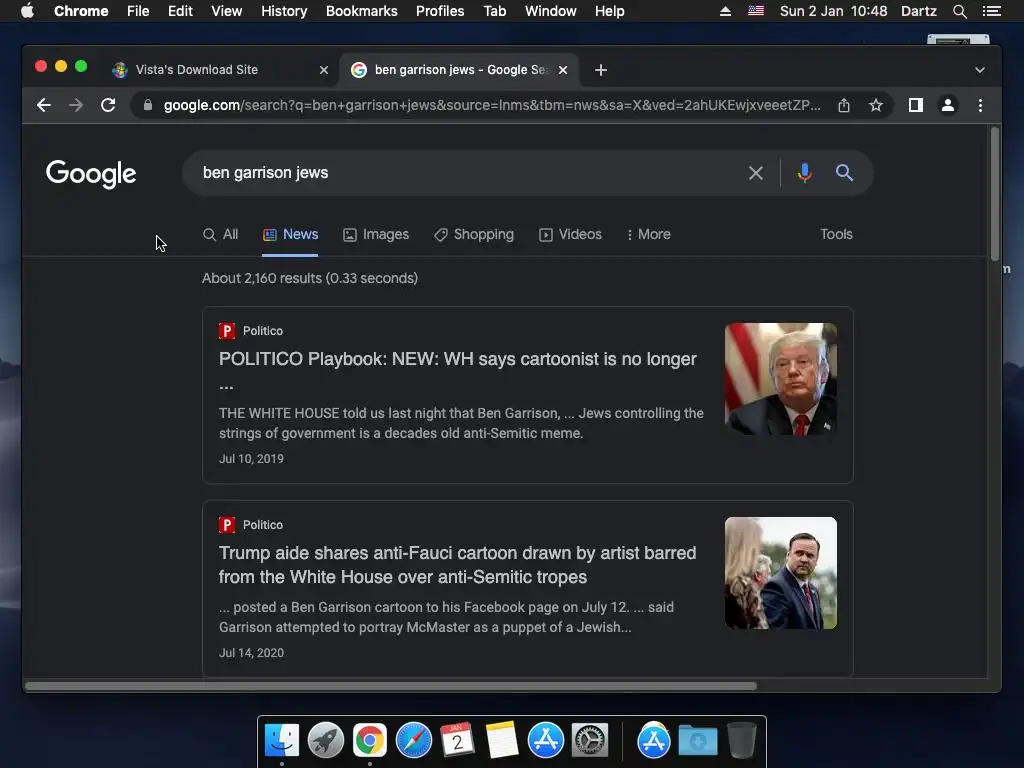The height and width of the screenshot is (768, 1024).
Task: Open the POLITICO Playbook headline link
Action: point(458,371)
